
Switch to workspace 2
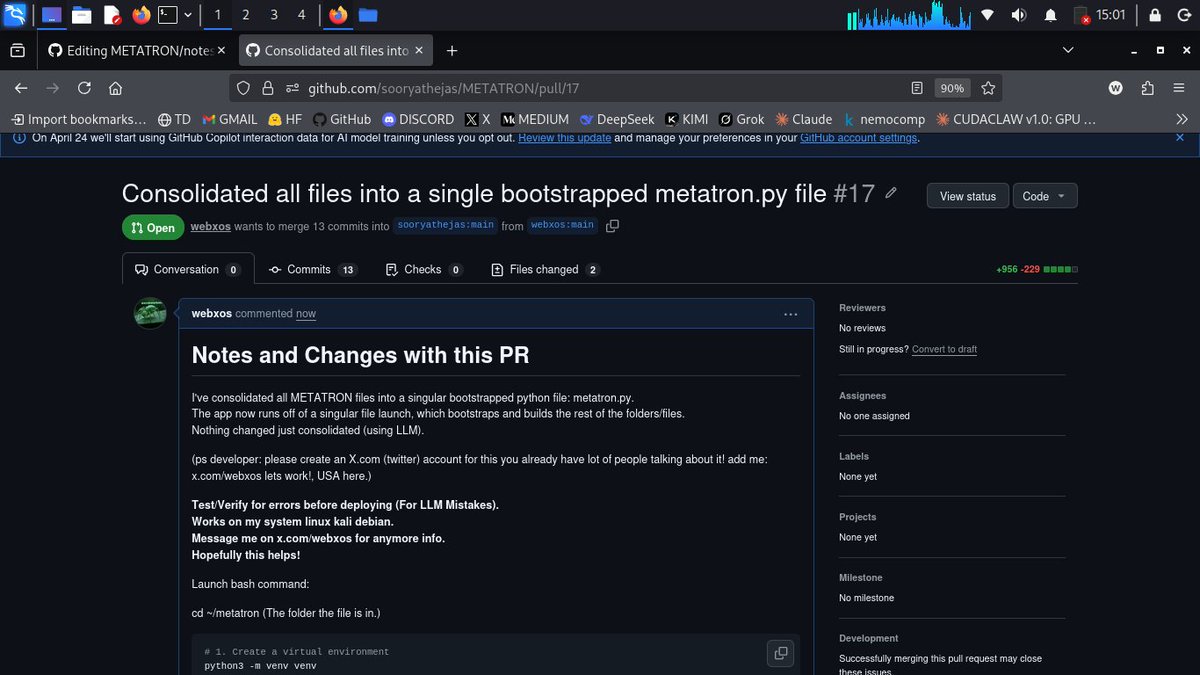246,15
